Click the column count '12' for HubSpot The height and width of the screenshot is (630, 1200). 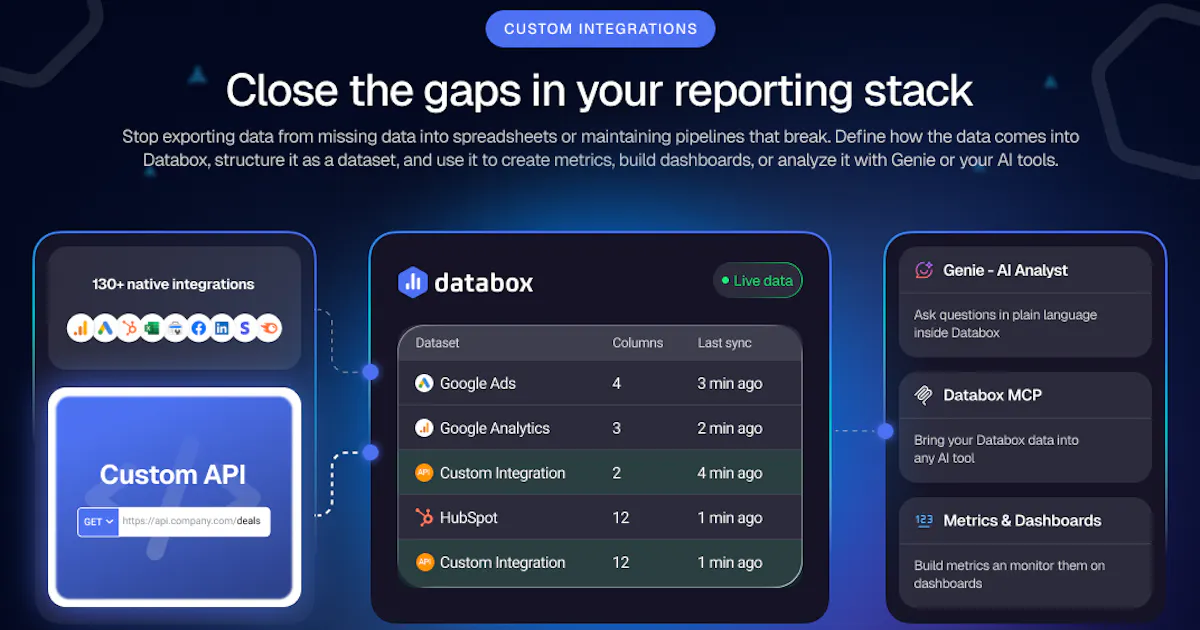(621, 518)
